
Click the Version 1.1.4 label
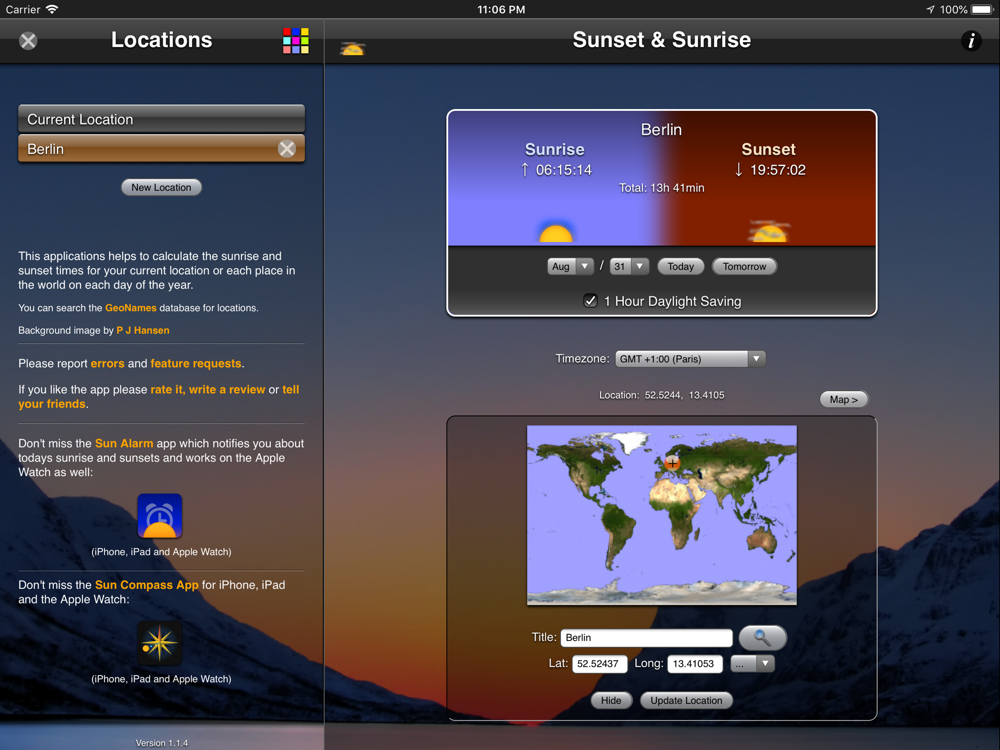(x=161, y=743)
